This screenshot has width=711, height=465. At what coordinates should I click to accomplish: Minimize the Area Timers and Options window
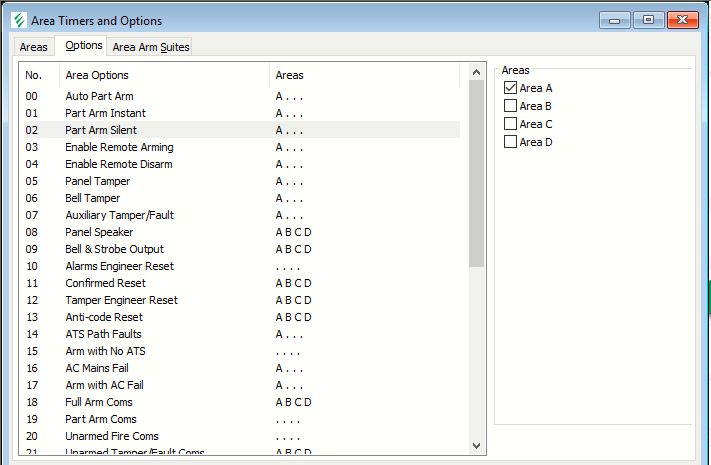coord(614,20)
